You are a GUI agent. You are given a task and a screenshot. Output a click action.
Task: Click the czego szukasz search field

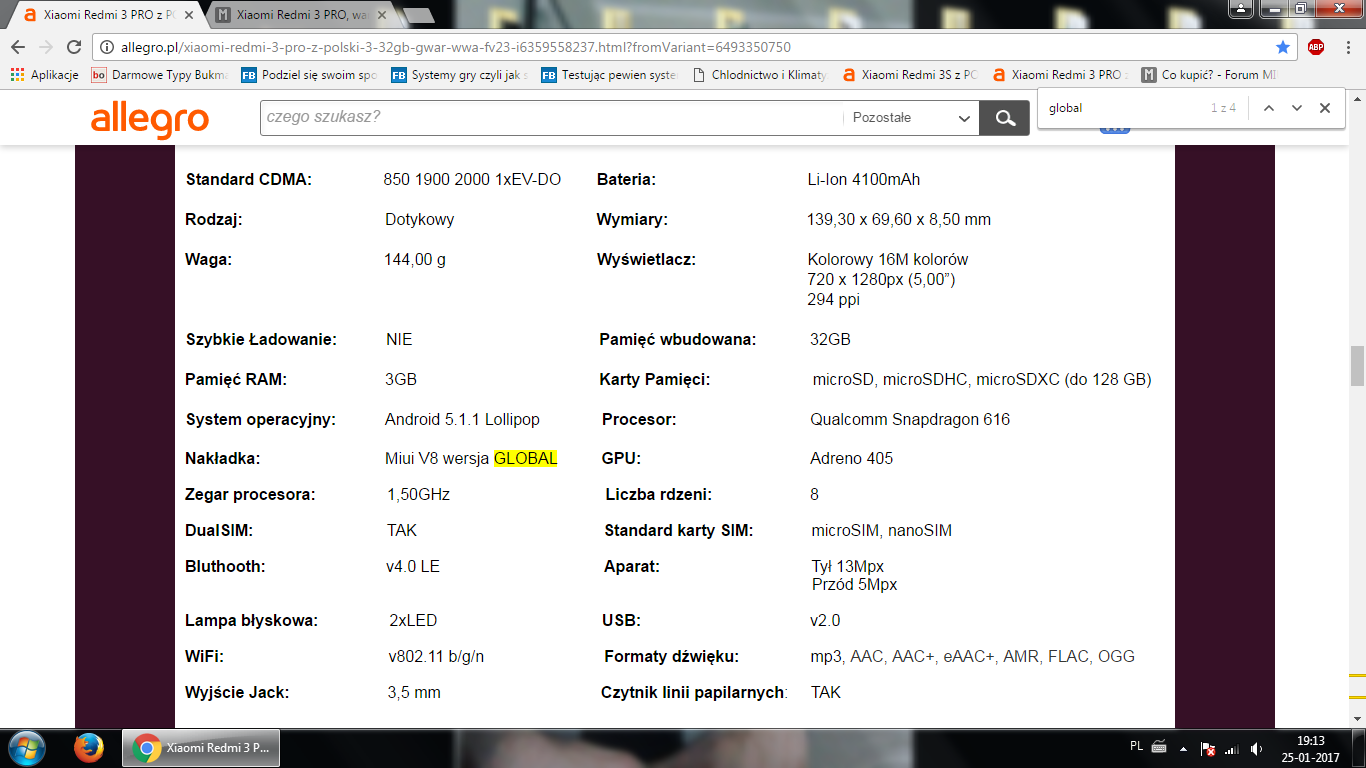coord(550,118)
